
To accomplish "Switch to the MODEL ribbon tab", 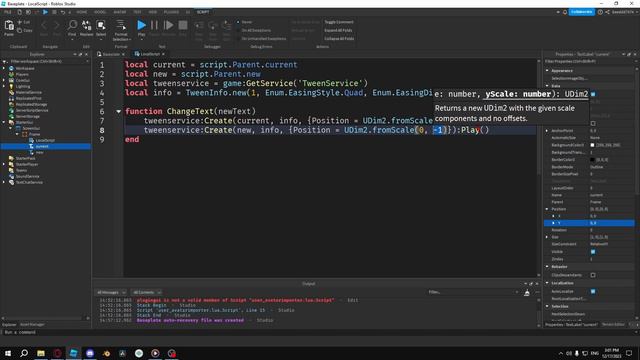I will pyautogui.click(x=100, y=12).
